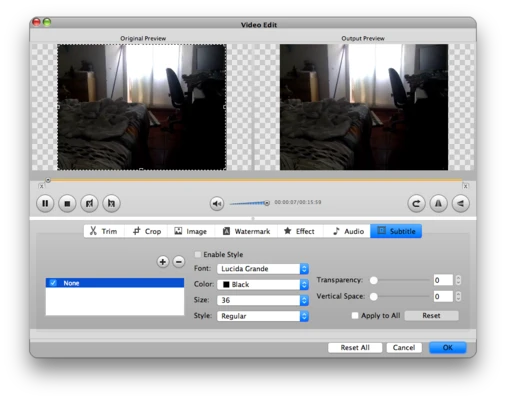Click the playback position knob on timeline

(48, 180)
